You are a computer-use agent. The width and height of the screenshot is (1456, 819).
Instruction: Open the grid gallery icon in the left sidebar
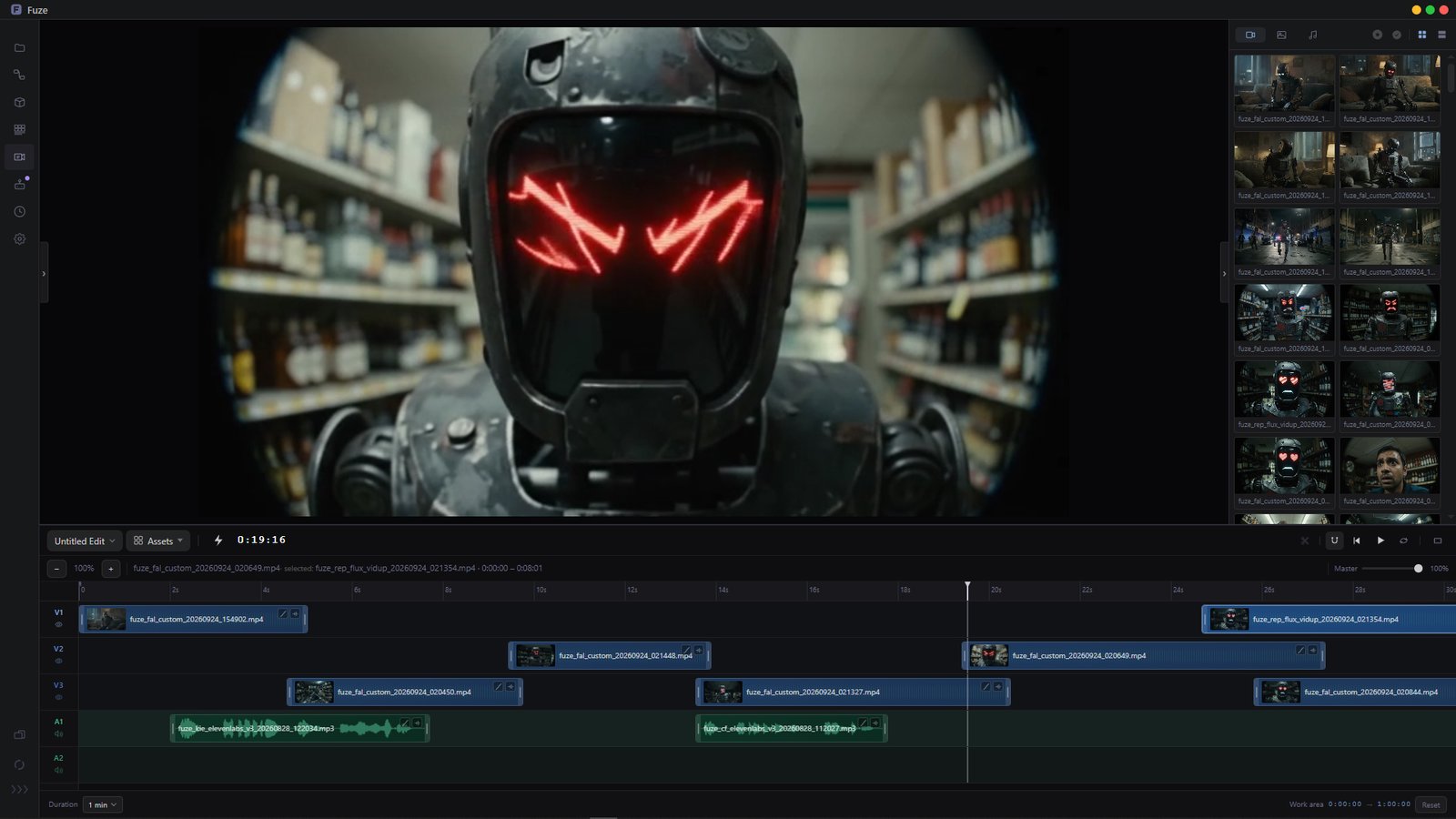[19, 129]
